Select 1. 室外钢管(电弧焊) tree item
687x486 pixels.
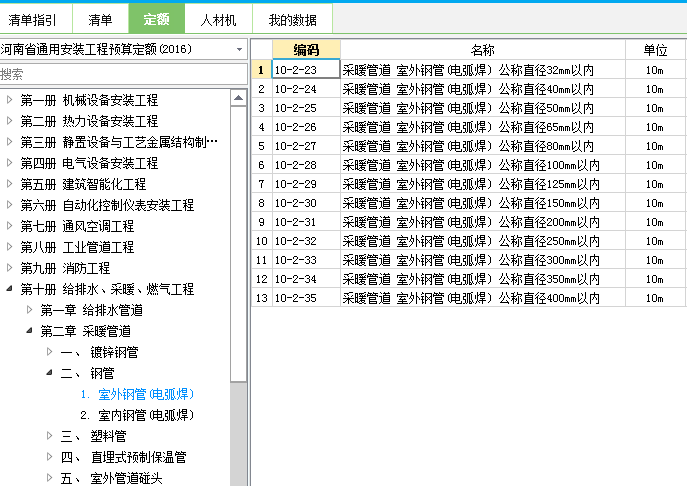pyautogui.click(x=137, y=394)
